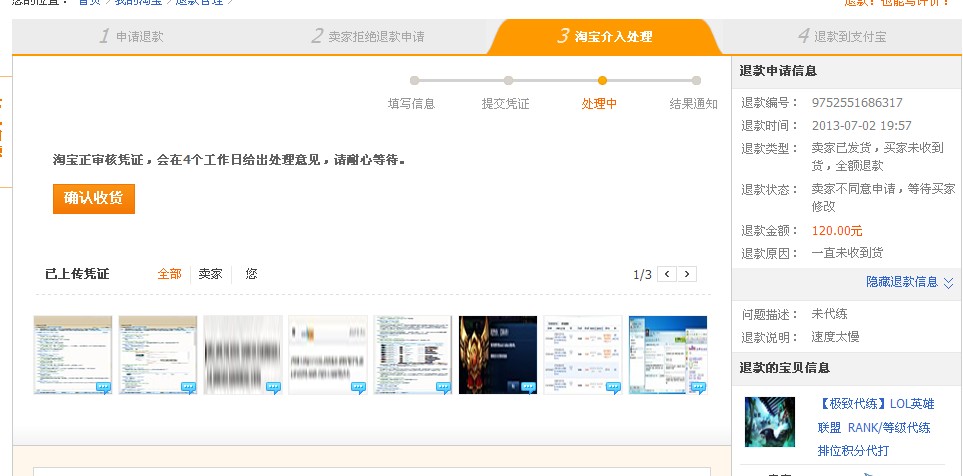Select refund number 9752551686317

click(x=857, y=103)
